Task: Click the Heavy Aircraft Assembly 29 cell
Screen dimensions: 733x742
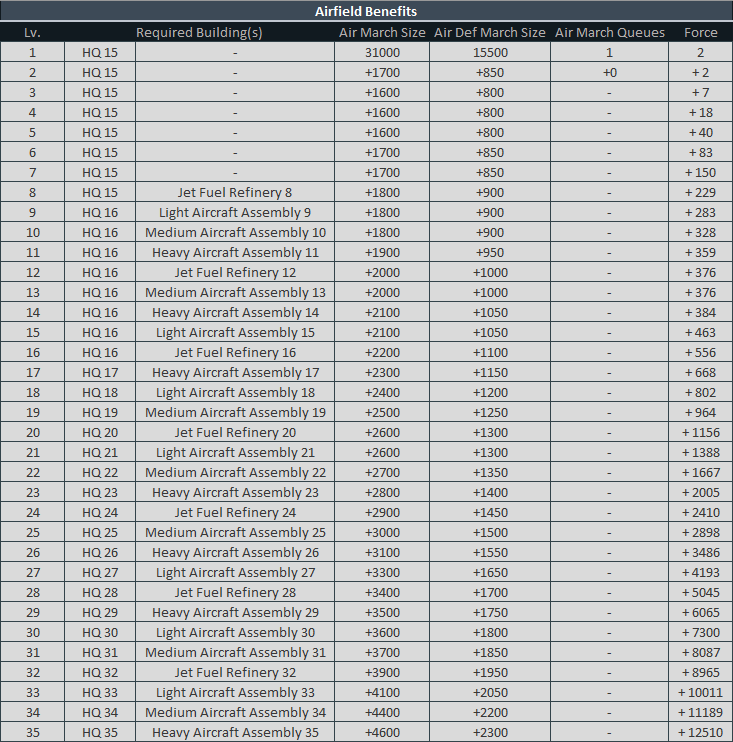Action: [x=235, y=612]
